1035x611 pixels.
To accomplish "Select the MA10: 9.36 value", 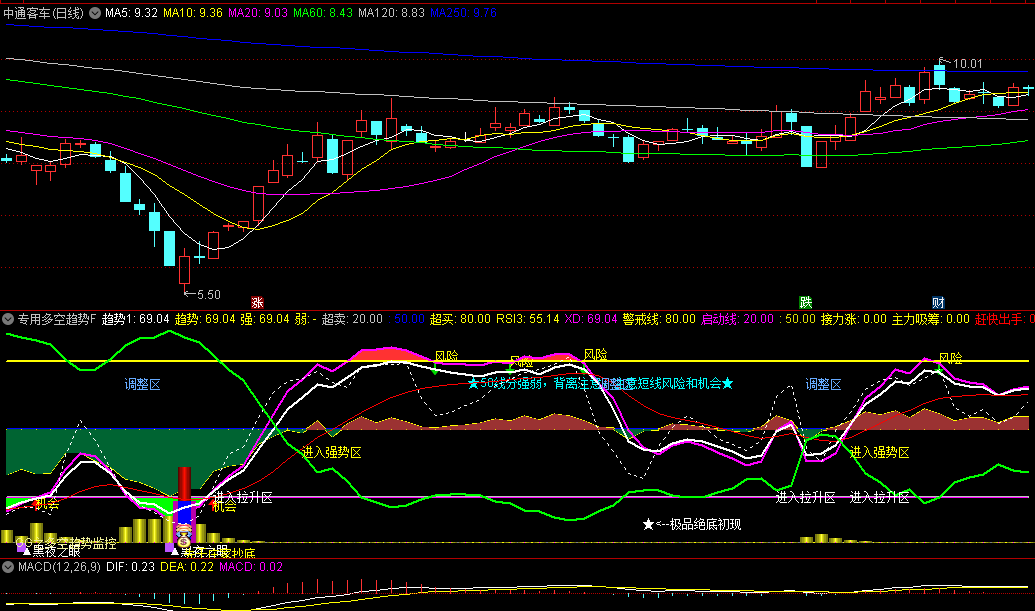I will pos(193,13).
